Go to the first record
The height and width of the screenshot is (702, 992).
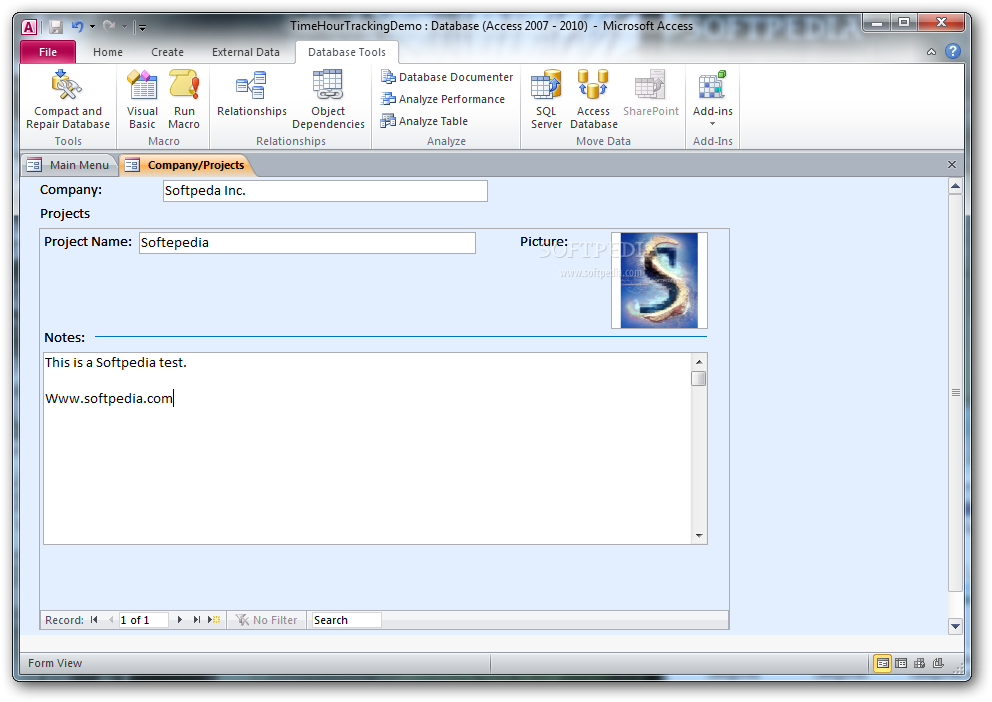94,620
